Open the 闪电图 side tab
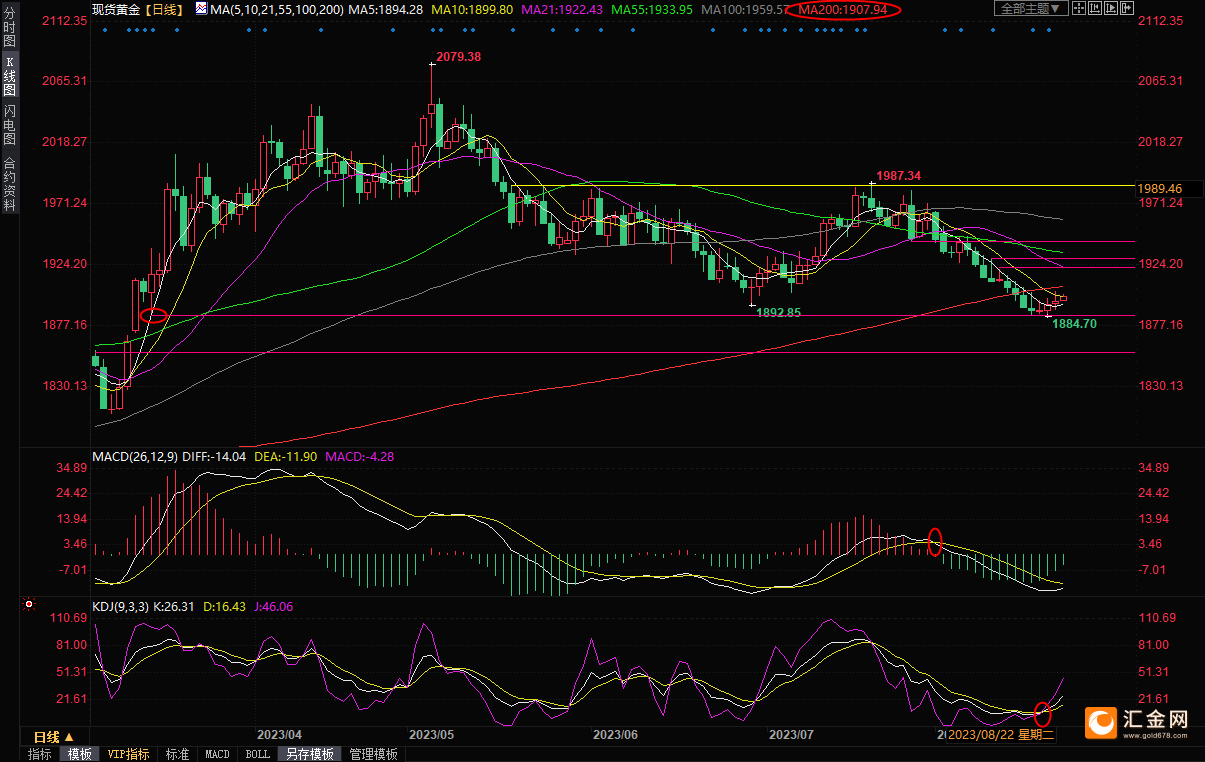Viewport: 1205px width, 762px height. coord(10,126)
